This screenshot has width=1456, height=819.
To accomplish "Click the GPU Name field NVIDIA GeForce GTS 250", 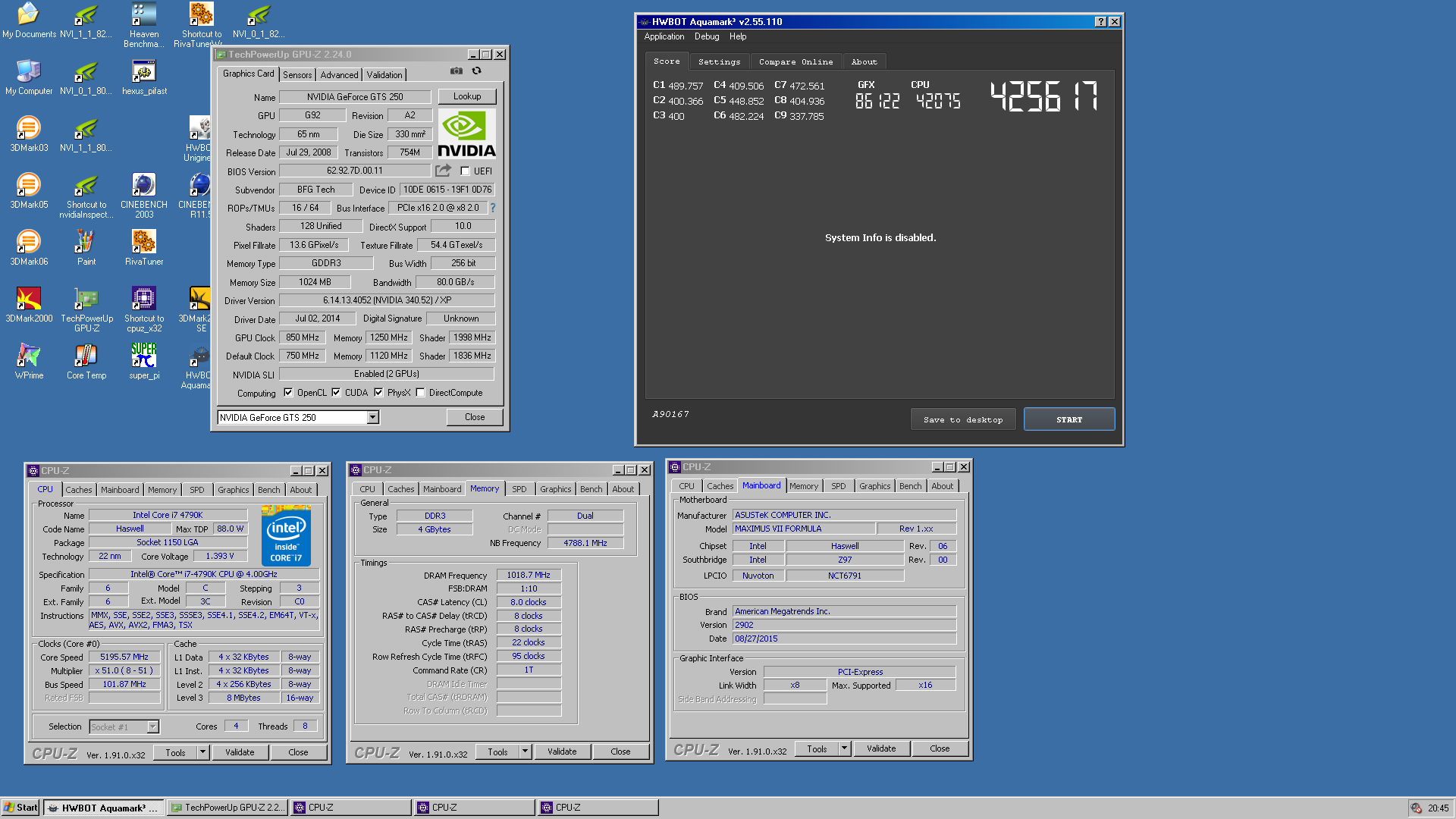I will point(355,97).
